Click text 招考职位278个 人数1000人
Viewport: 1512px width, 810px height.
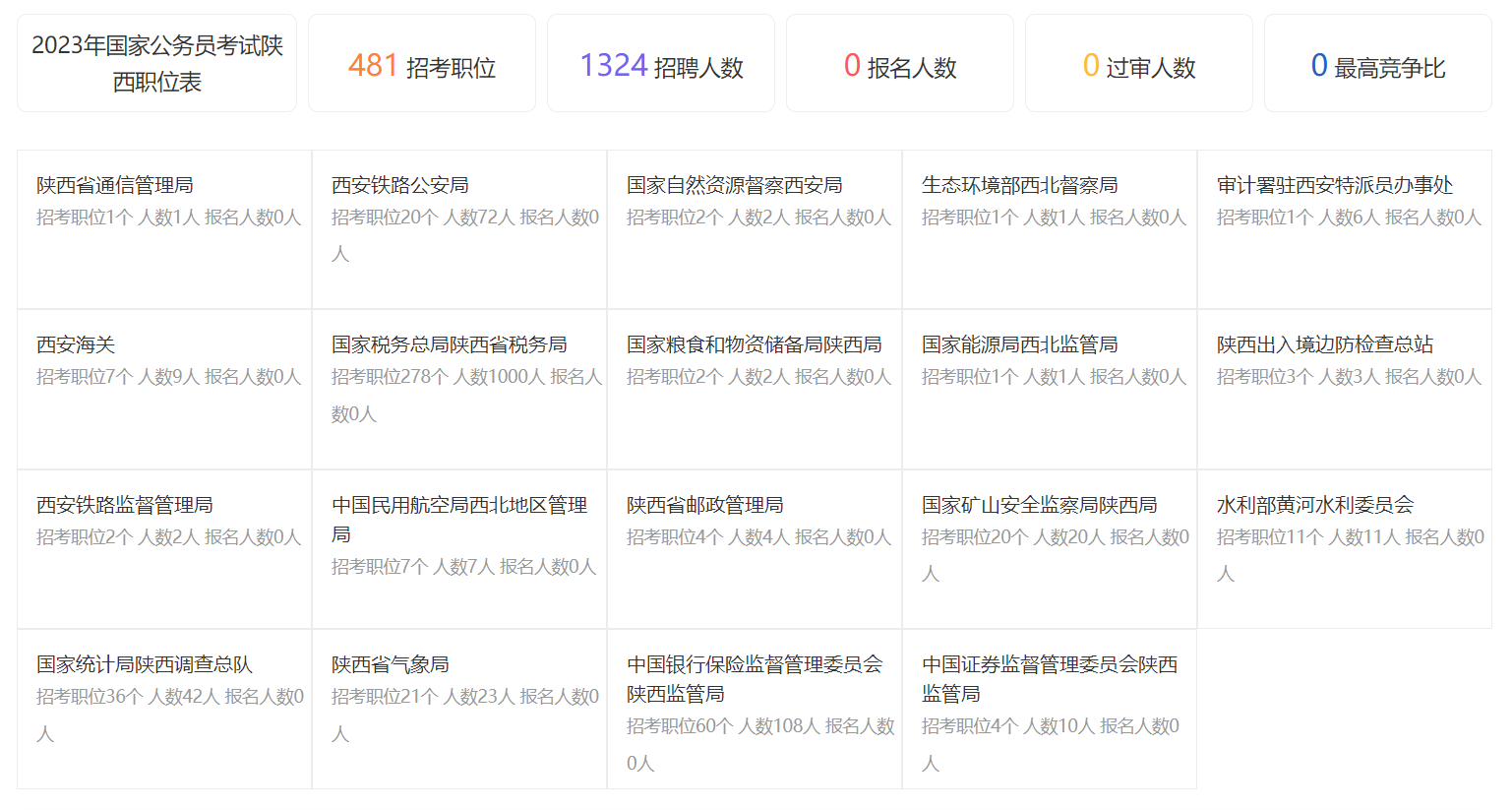[438, 377]
